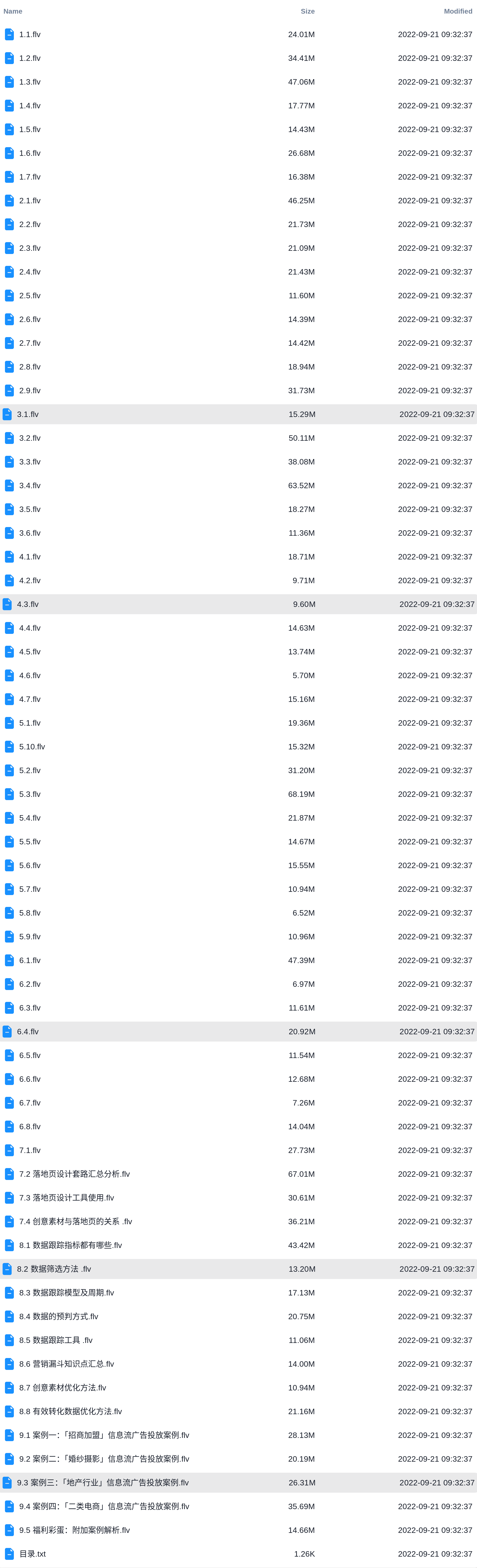Click the file icon next to 1.1.flv
The width and height of the screenshot is (477, 1568).
point(9,35)
